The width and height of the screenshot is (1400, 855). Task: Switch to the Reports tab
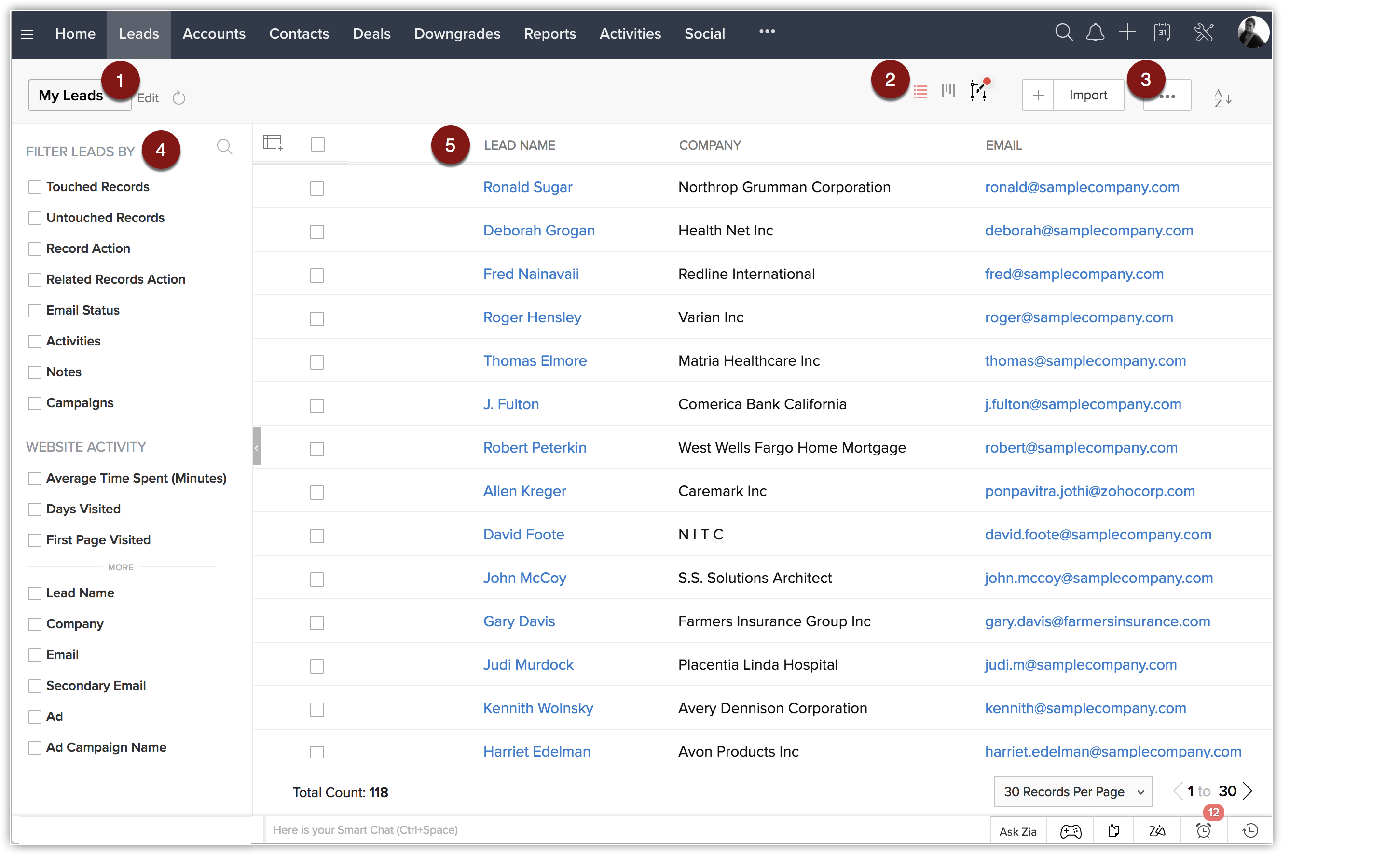pyautogui.click(x=549, y=34)
